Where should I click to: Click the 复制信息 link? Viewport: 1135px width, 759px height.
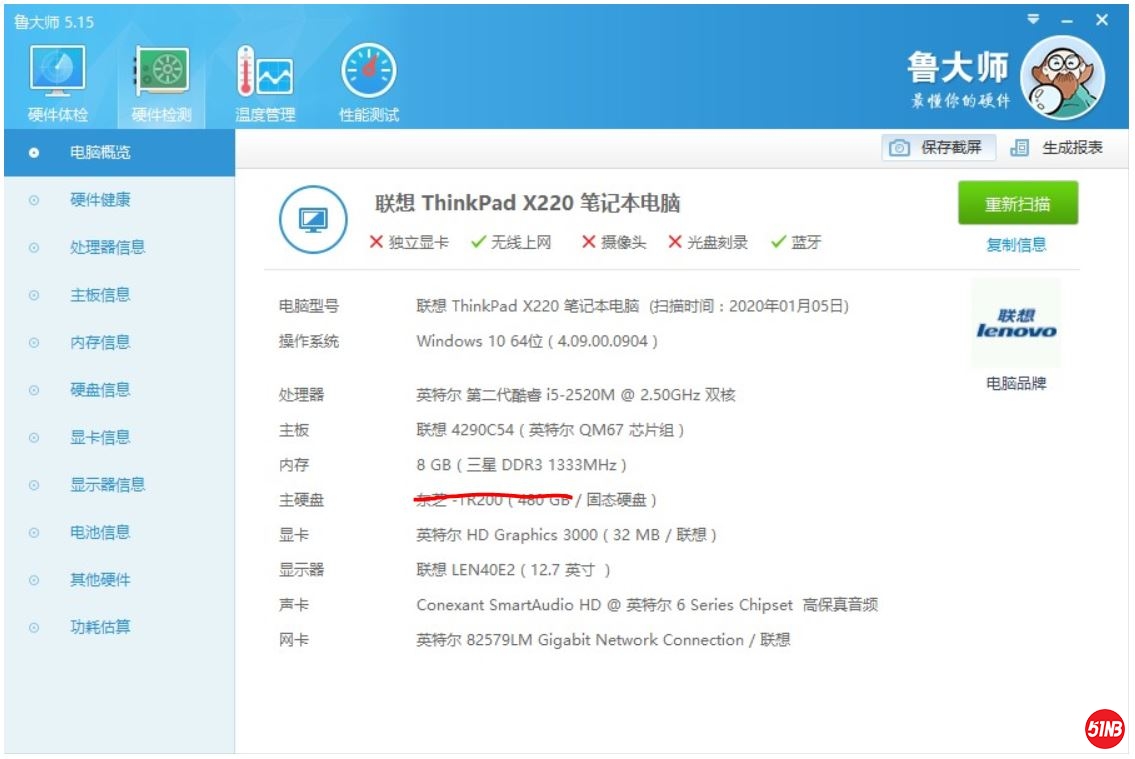pyautogui.click(x=1016, y=245)
